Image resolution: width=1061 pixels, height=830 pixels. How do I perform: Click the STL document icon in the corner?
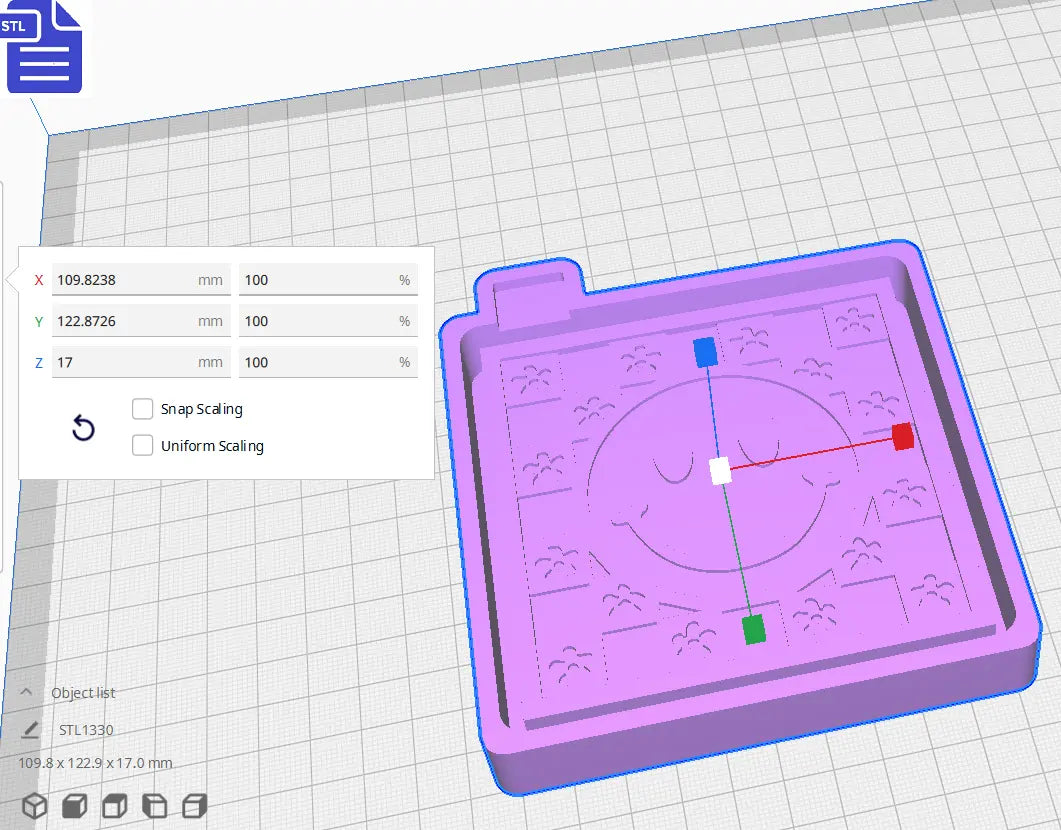[x=44, y=47]
